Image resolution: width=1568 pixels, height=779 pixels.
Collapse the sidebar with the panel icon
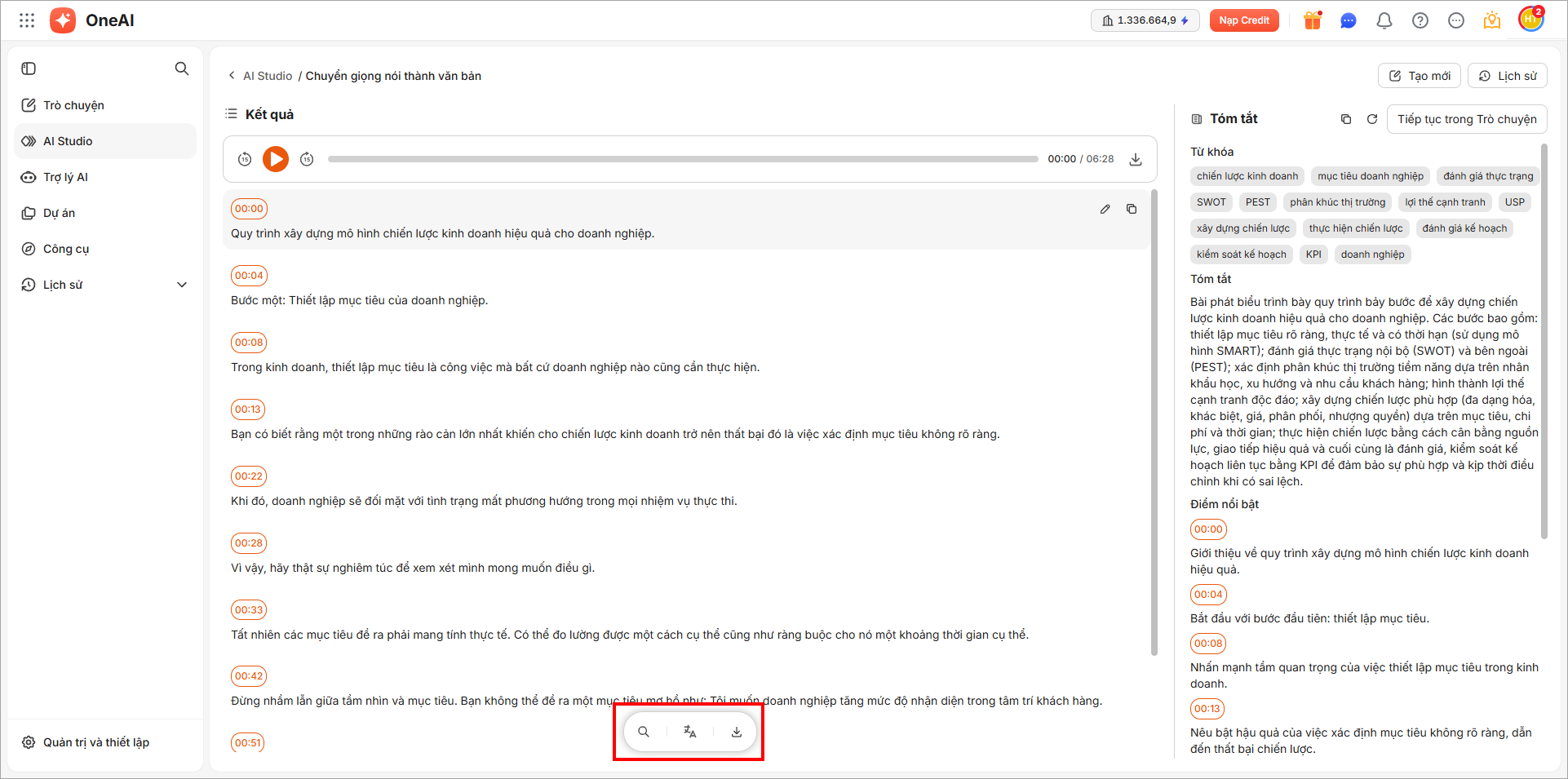point(29,69)
